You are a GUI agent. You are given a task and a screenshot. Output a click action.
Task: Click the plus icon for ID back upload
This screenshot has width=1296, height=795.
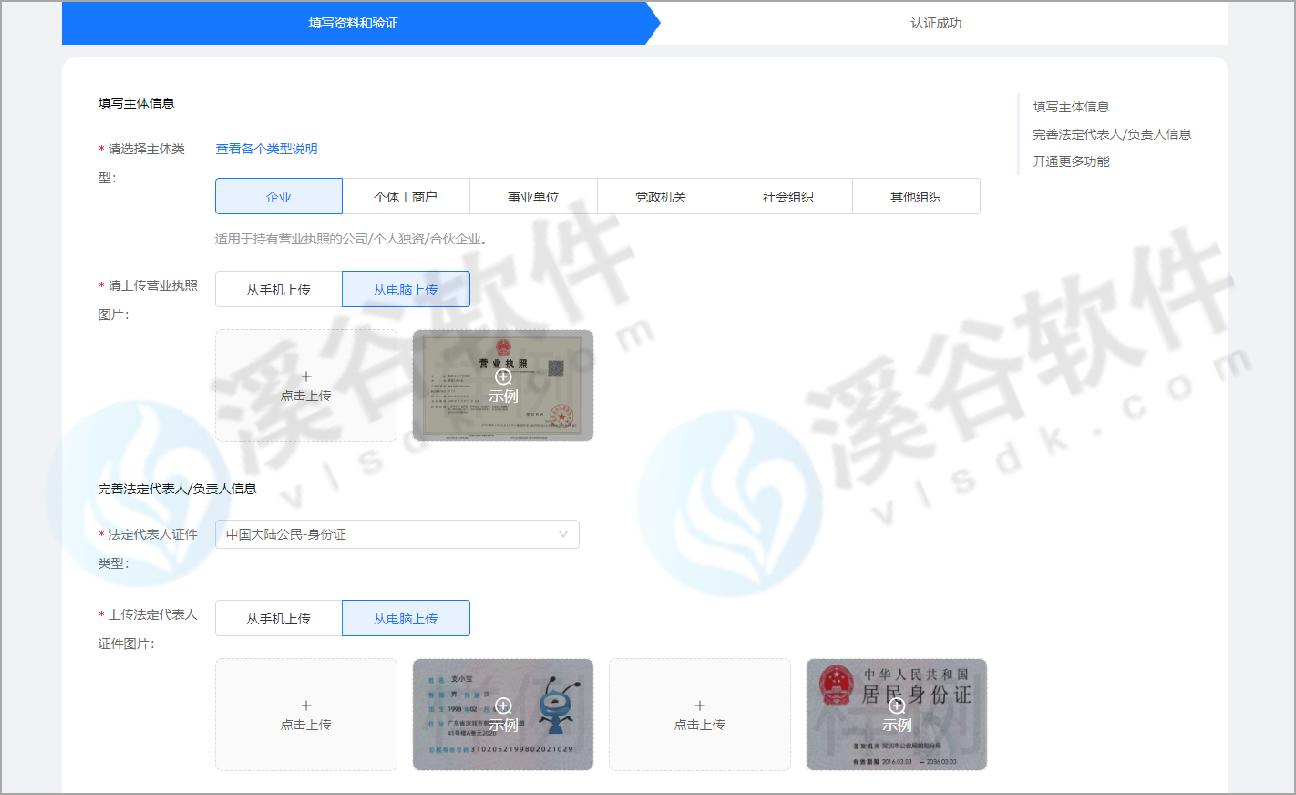coord(699,705)
